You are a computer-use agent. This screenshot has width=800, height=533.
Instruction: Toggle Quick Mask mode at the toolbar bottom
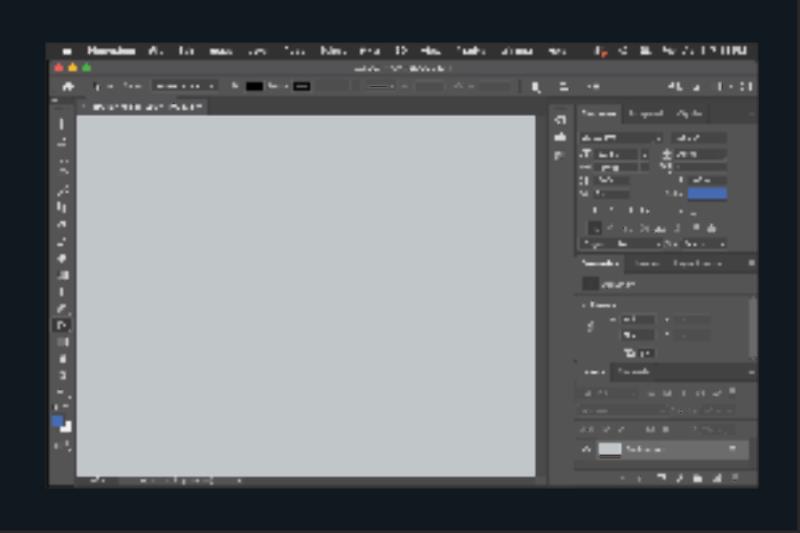pos(57,446)
